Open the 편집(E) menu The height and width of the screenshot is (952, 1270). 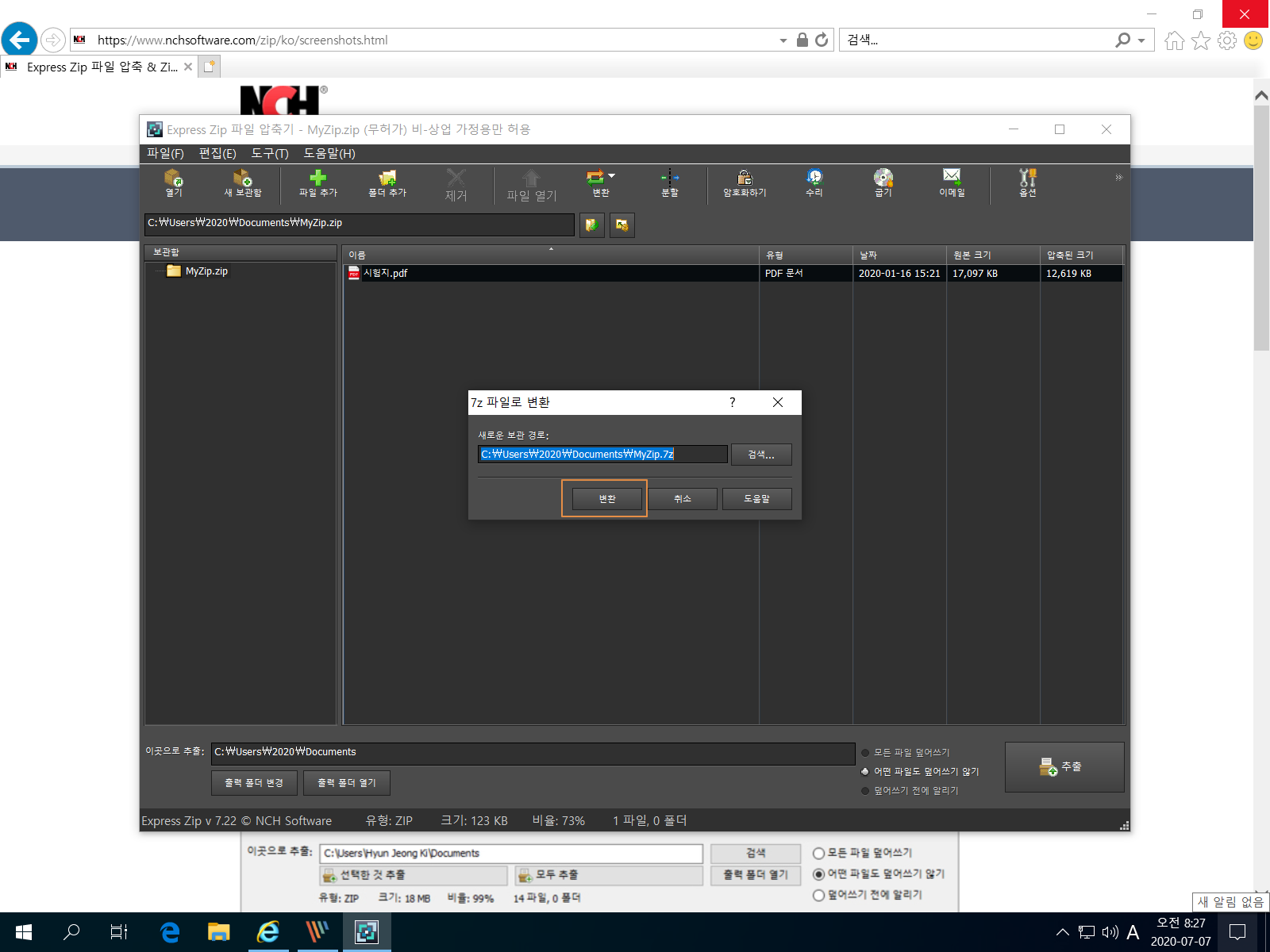click(217, 153)
